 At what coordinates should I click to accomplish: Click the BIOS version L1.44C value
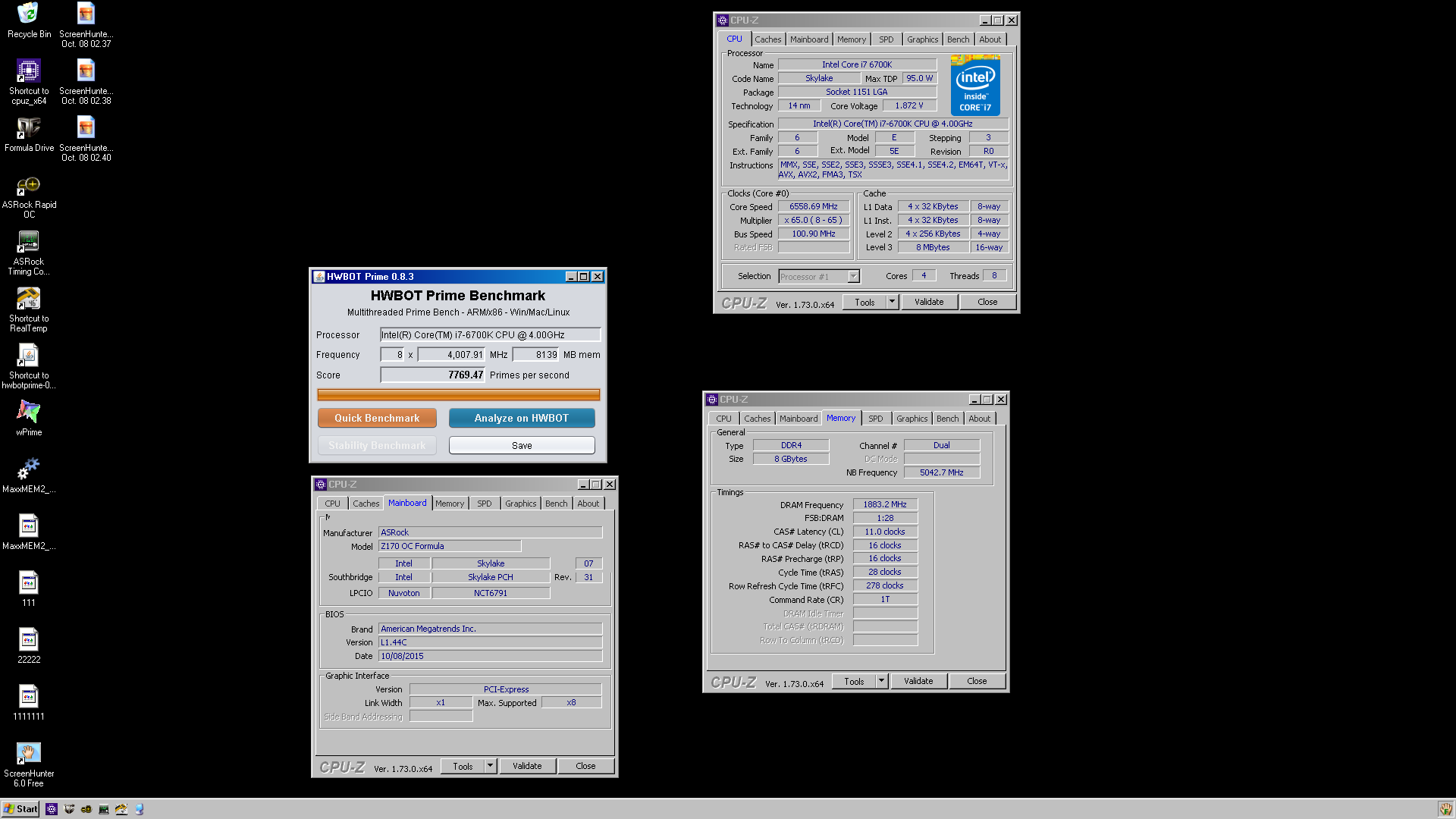point(490,642)
